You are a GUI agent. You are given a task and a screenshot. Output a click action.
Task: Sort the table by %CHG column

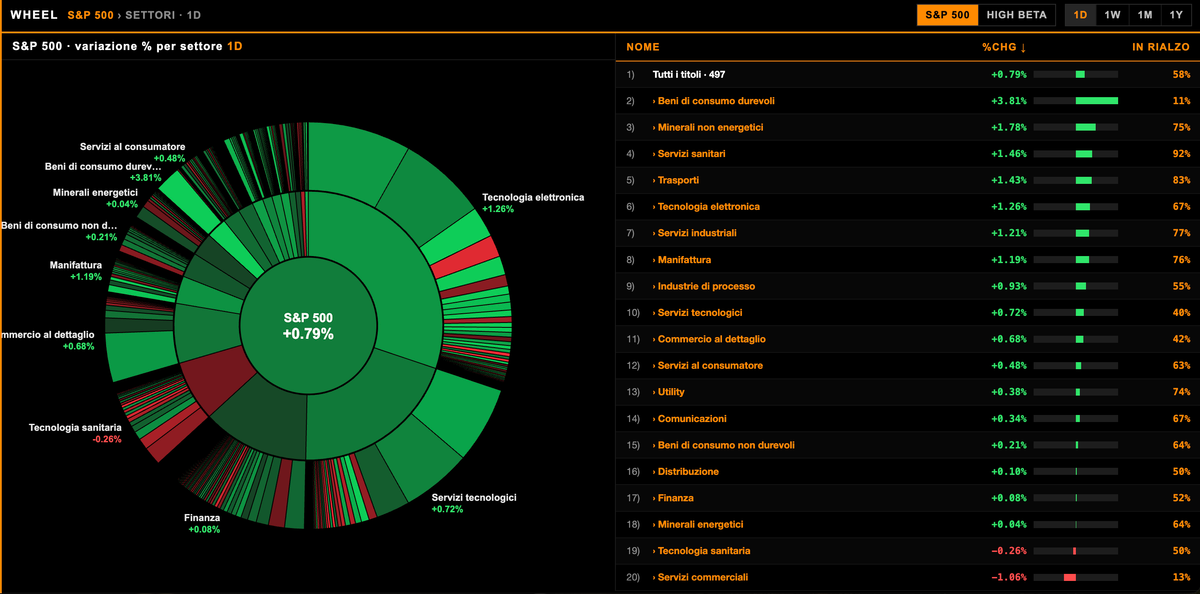click(x=1004, y=47)
